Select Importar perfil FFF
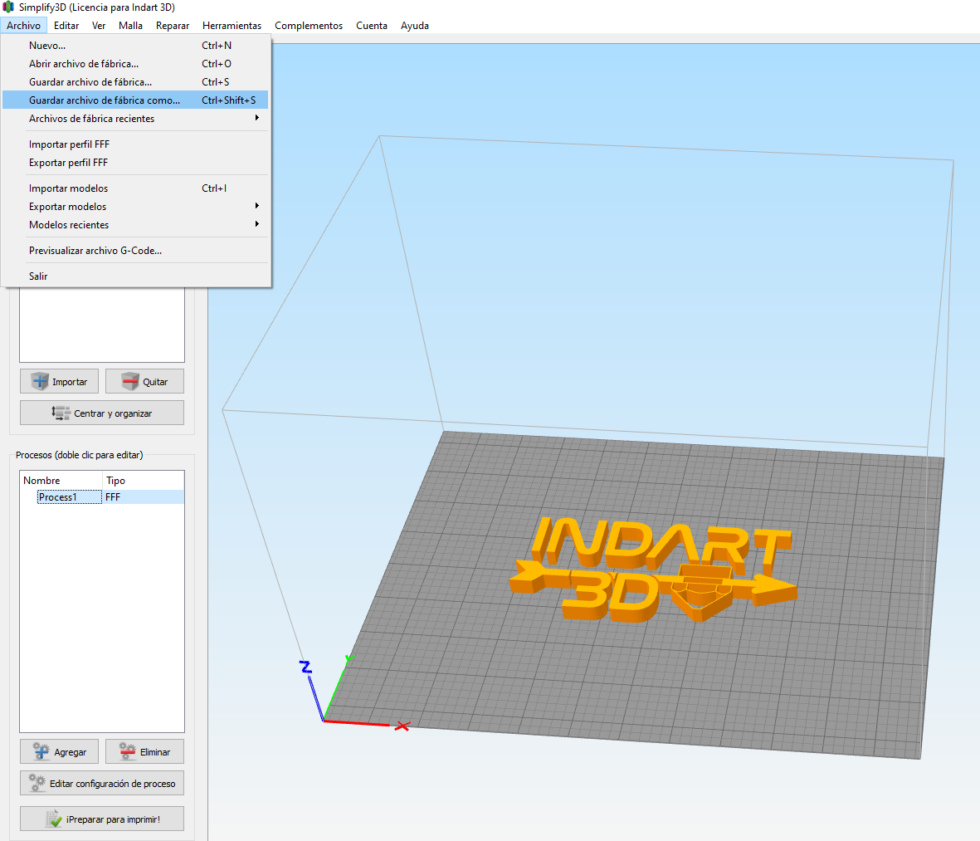The image size is (980, 841). click(136, 144)
